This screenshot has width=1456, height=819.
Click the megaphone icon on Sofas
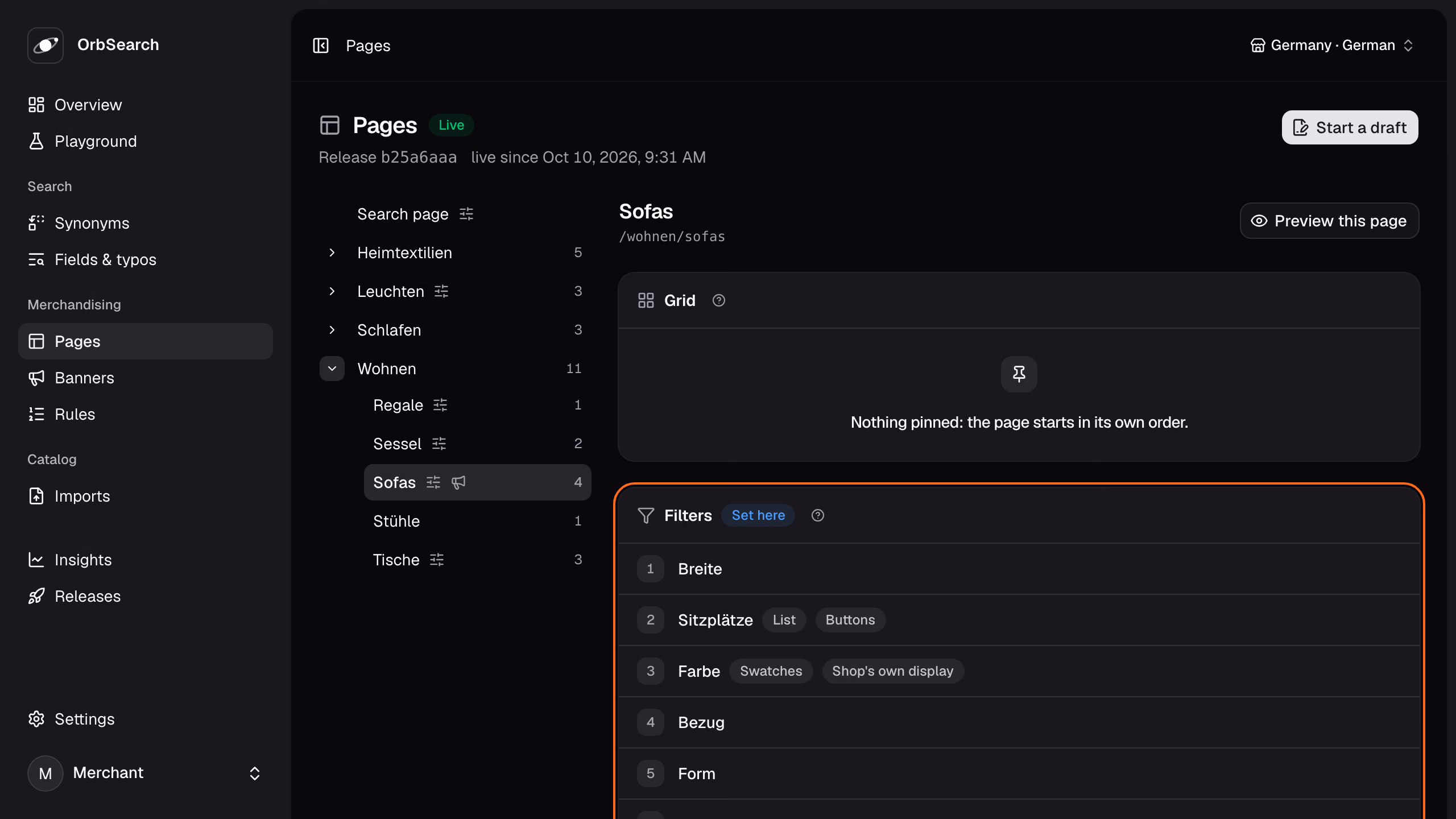[458, 482]
